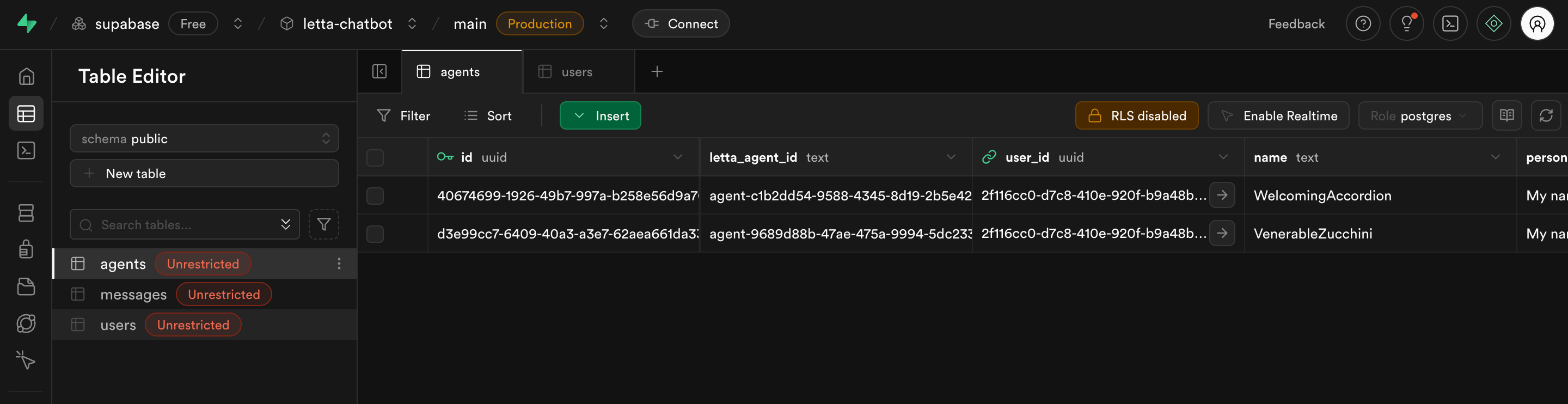Open the help question mark icon
The width and height of the screenshot is (1568, 404).
coord(1363,24)
